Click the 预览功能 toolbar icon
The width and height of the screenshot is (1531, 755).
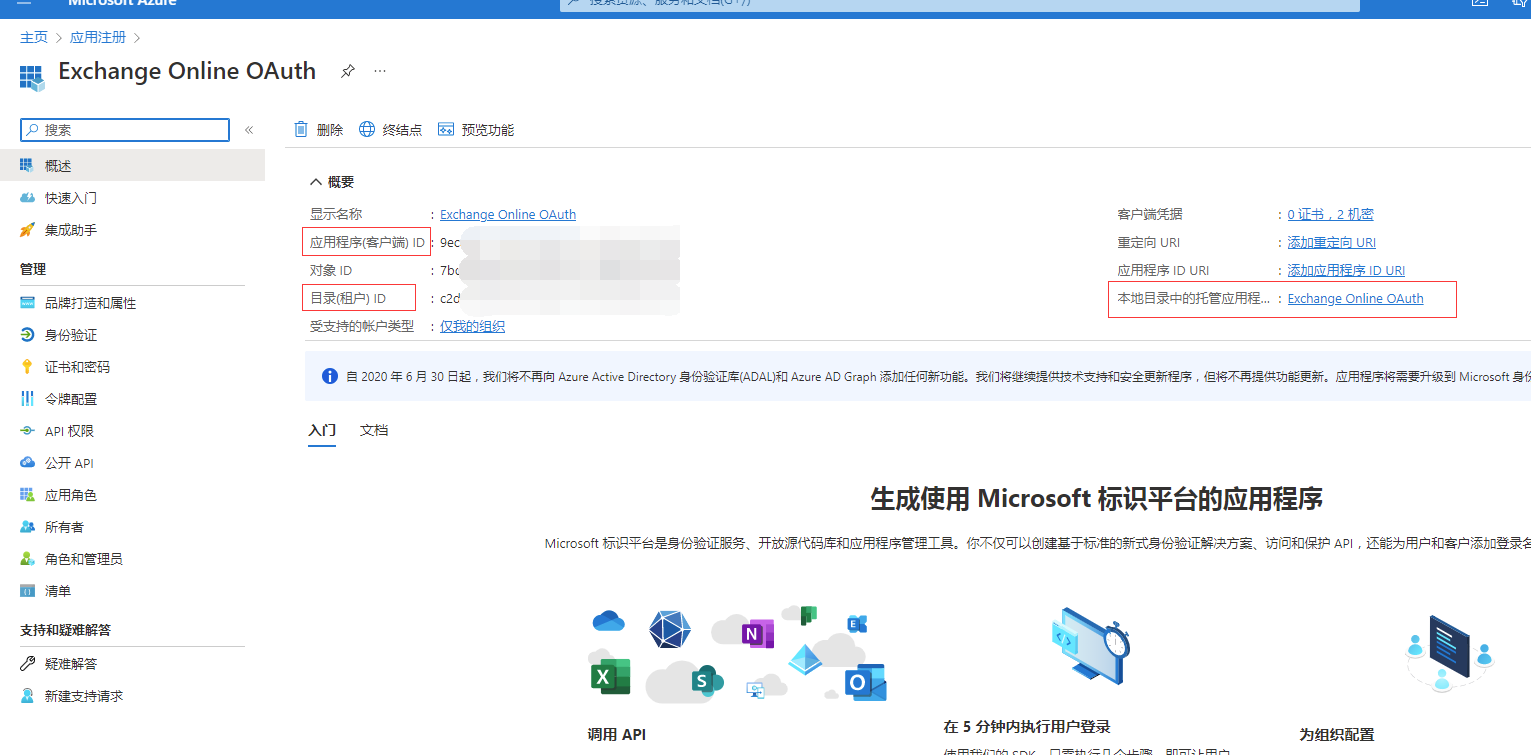tap(446, 129)
